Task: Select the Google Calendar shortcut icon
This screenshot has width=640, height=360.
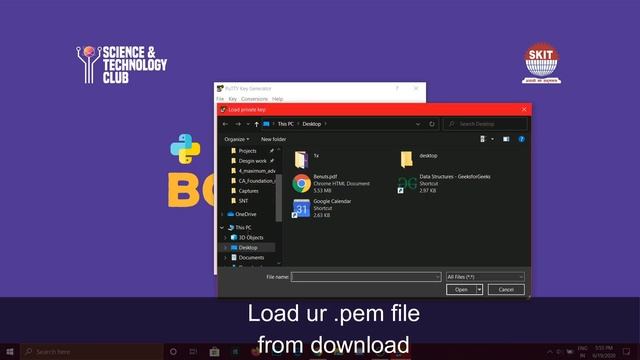Action: tap(301, 208)
